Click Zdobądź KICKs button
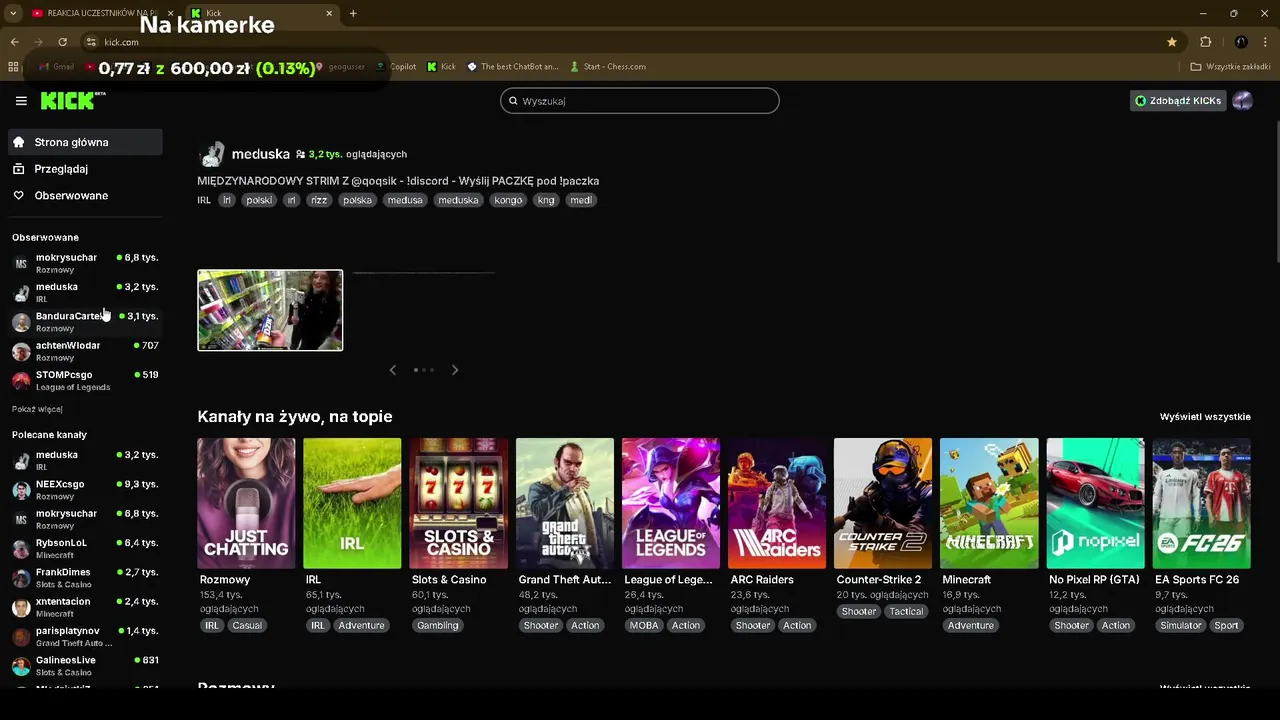This screenshot has height=720, width=1280. (1178, 100)
